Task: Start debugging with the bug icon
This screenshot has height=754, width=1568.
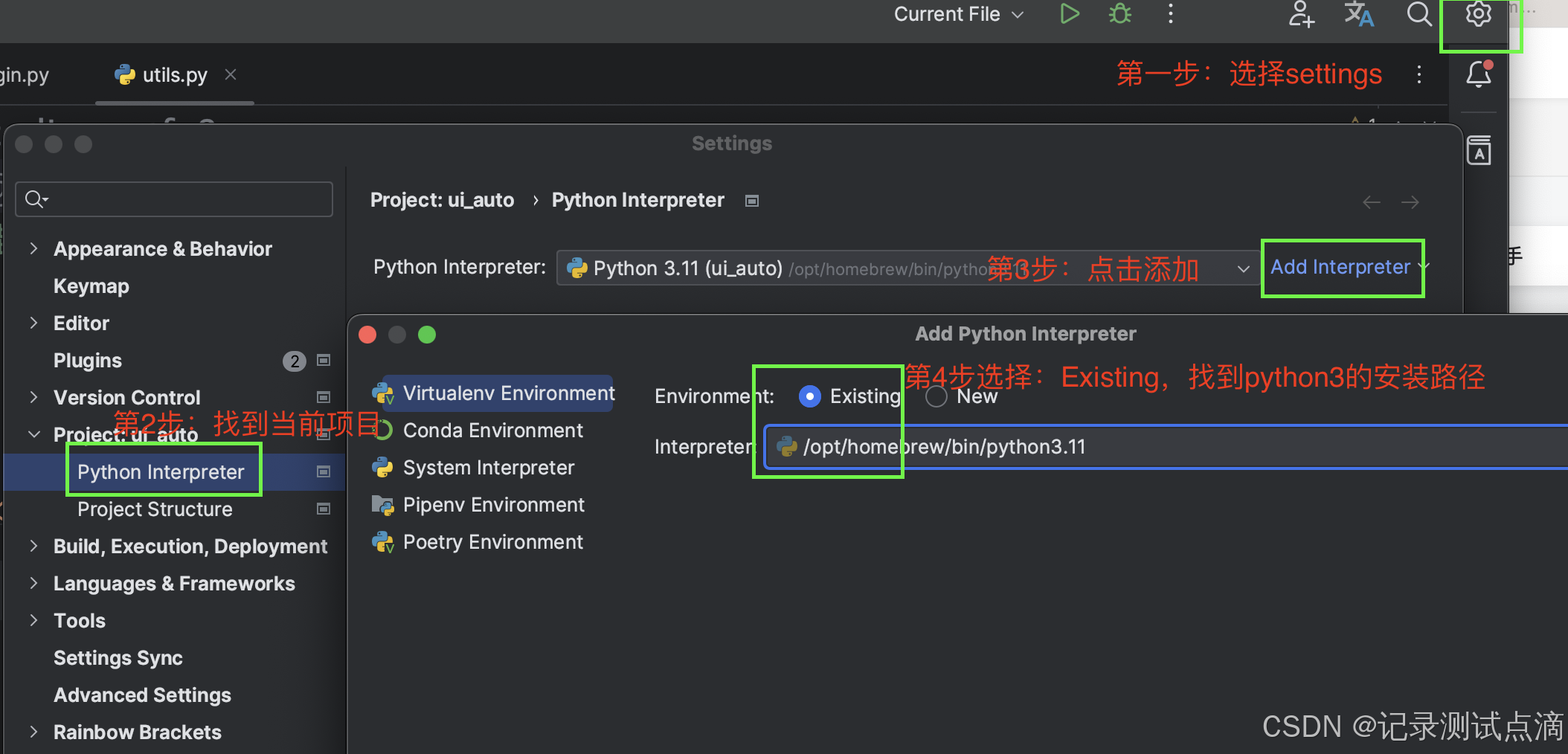Action: [x=1119, y=14]
